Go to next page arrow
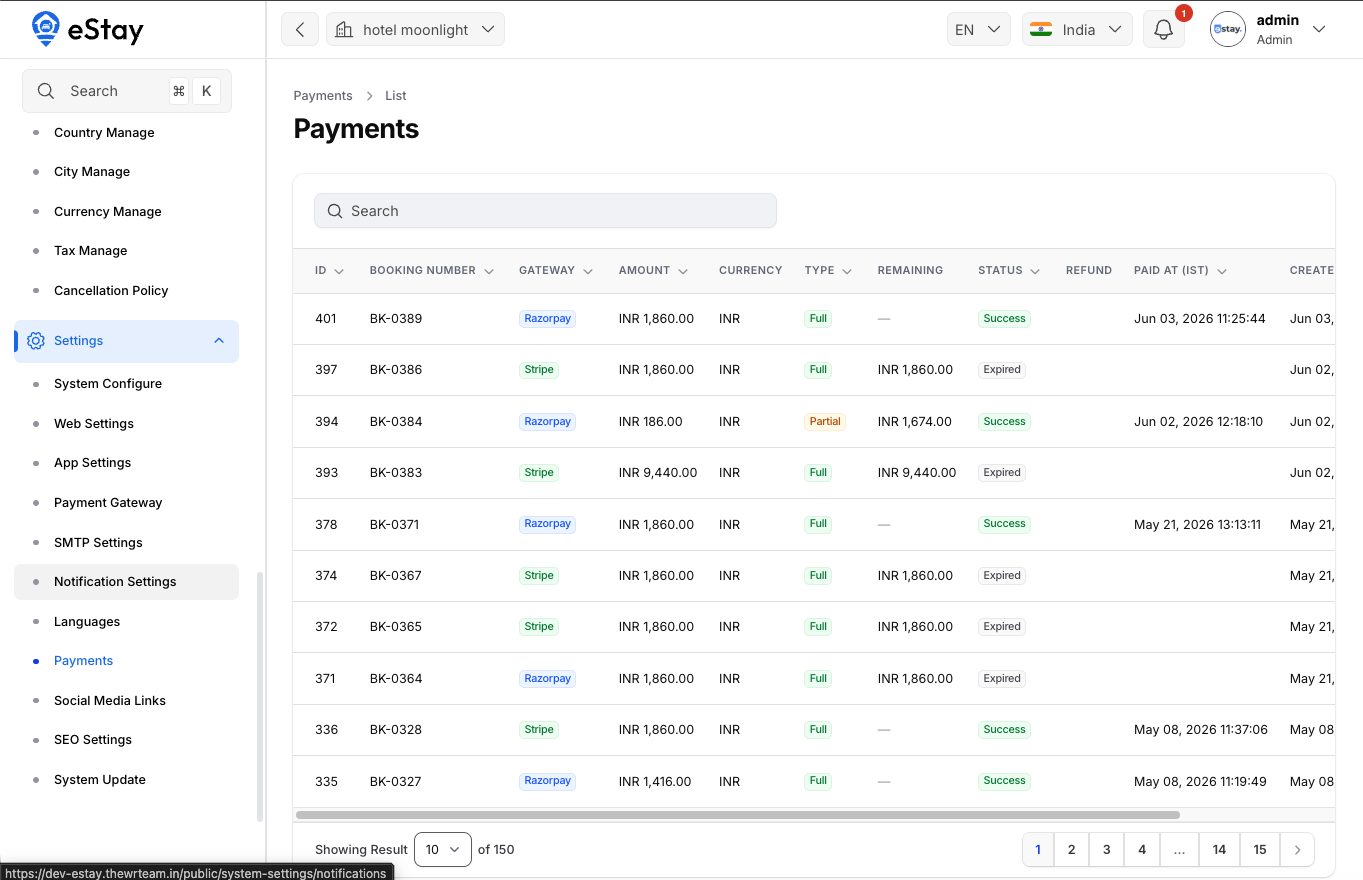 pyautogui.click(x=1297, y=850)
